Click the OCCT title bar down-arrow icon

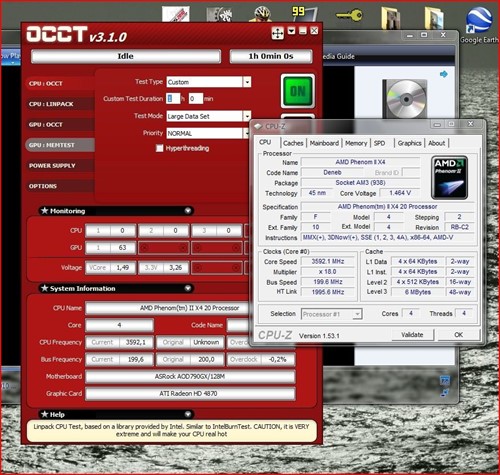click(291, 31)
